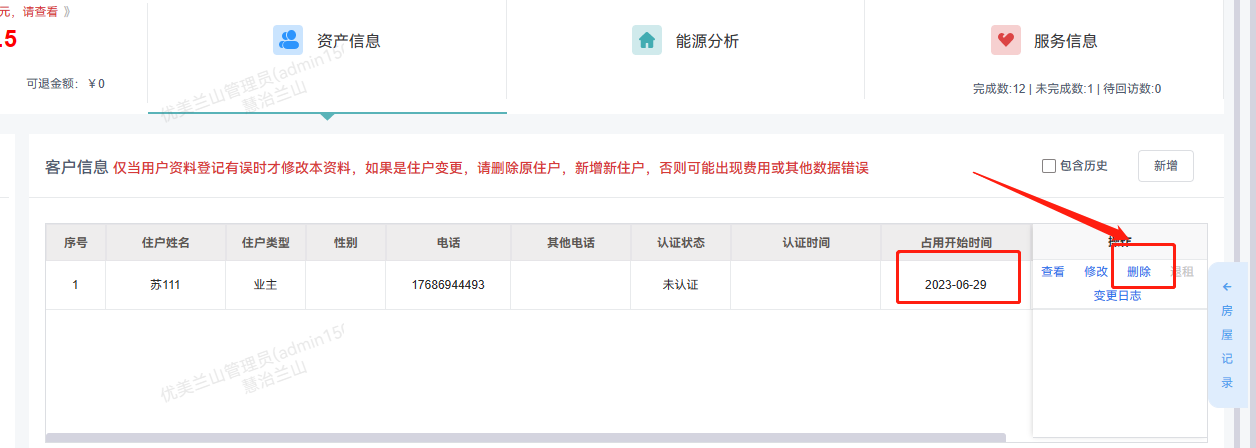Viewport: 1256px width, 448px height.
Task: Click the 占用开始时间 column header
Action: (956, 243)
